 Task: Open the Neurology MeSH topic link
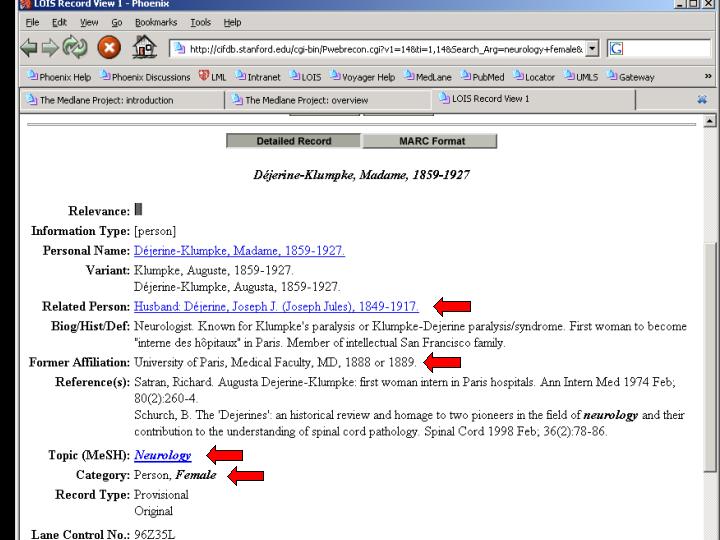tap(162, 455)
